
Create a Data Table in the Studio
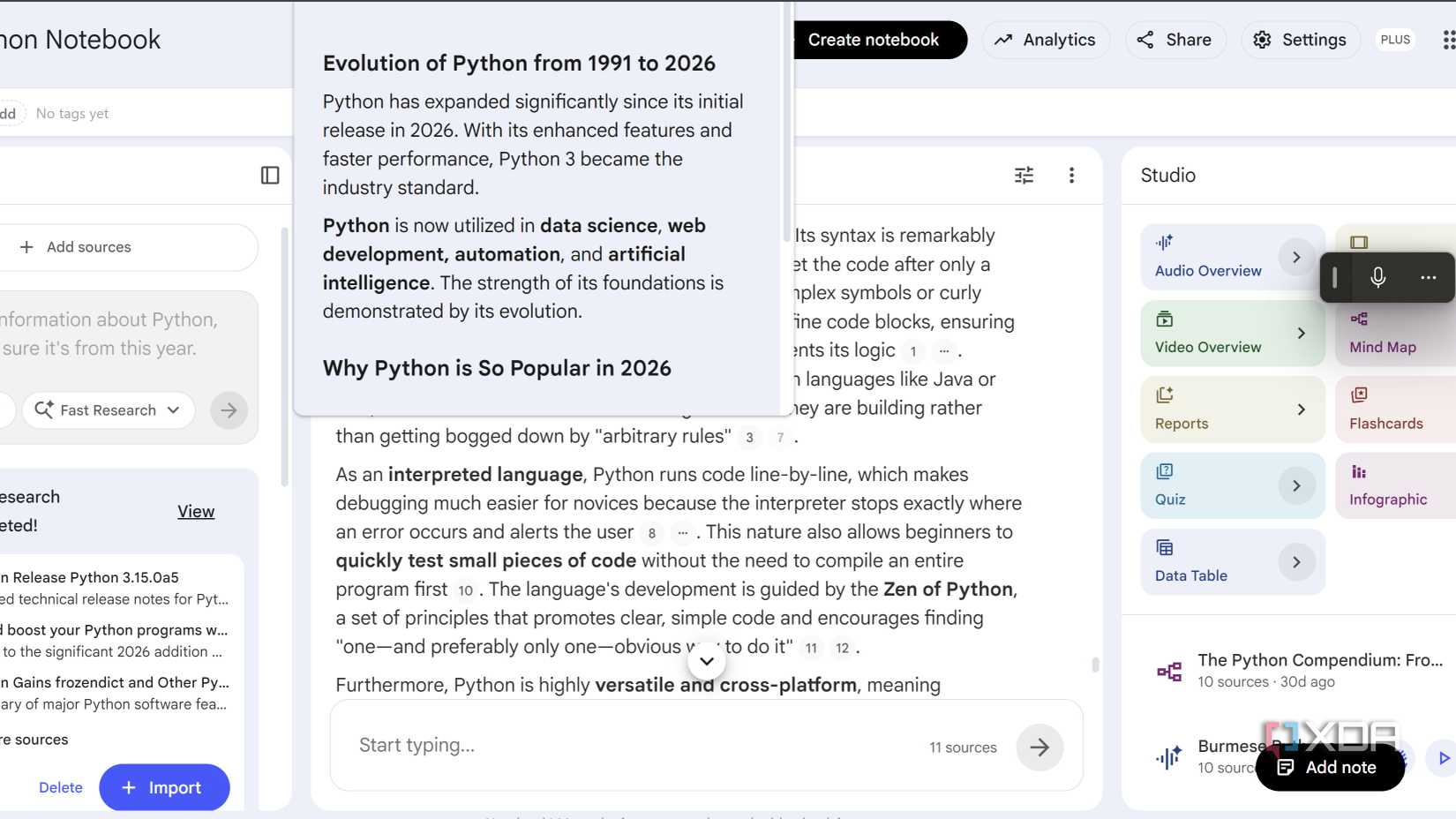click(1209, 562)
